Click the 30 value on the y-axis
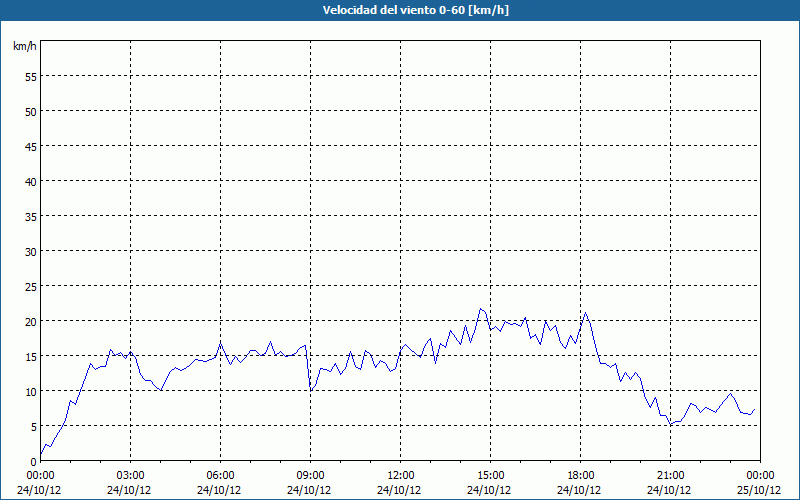The height and width of the screenshot is (500, 800). click(x=31, y=252)
